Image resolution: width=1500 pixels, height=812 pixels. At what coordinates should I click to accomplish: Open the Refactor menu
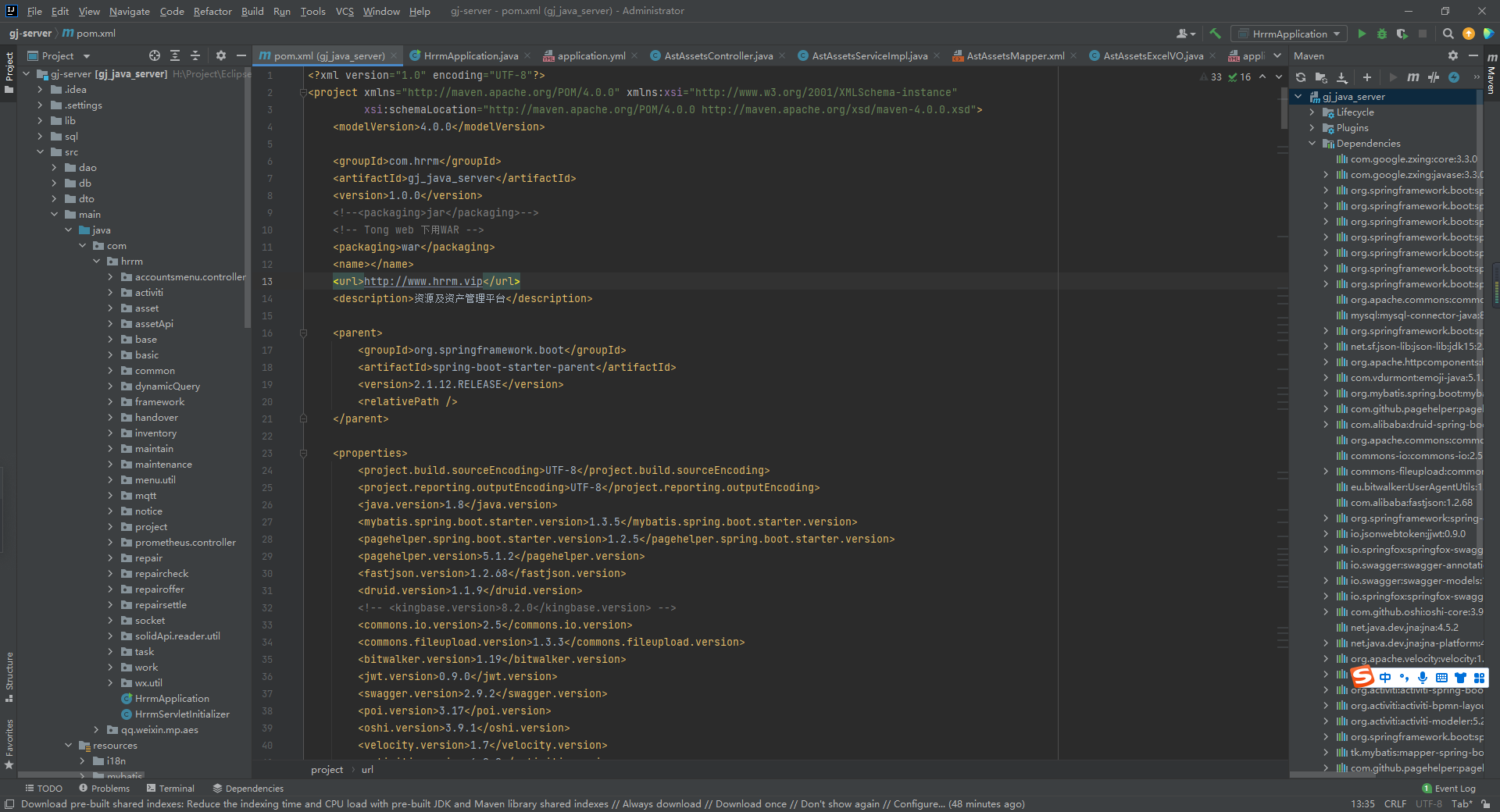coord(212,11)
